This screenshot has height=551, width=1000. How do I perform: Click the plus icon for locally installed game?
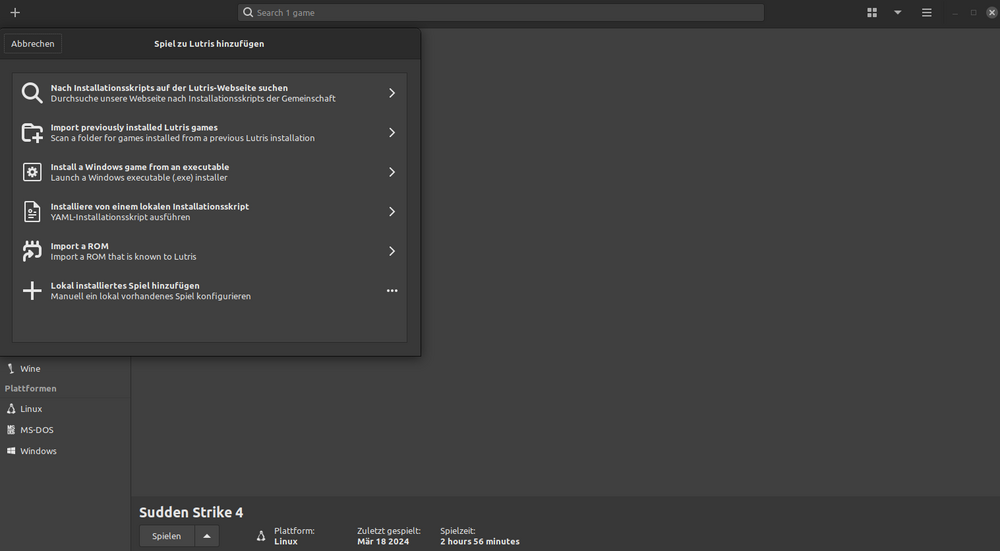click(32, 291)
